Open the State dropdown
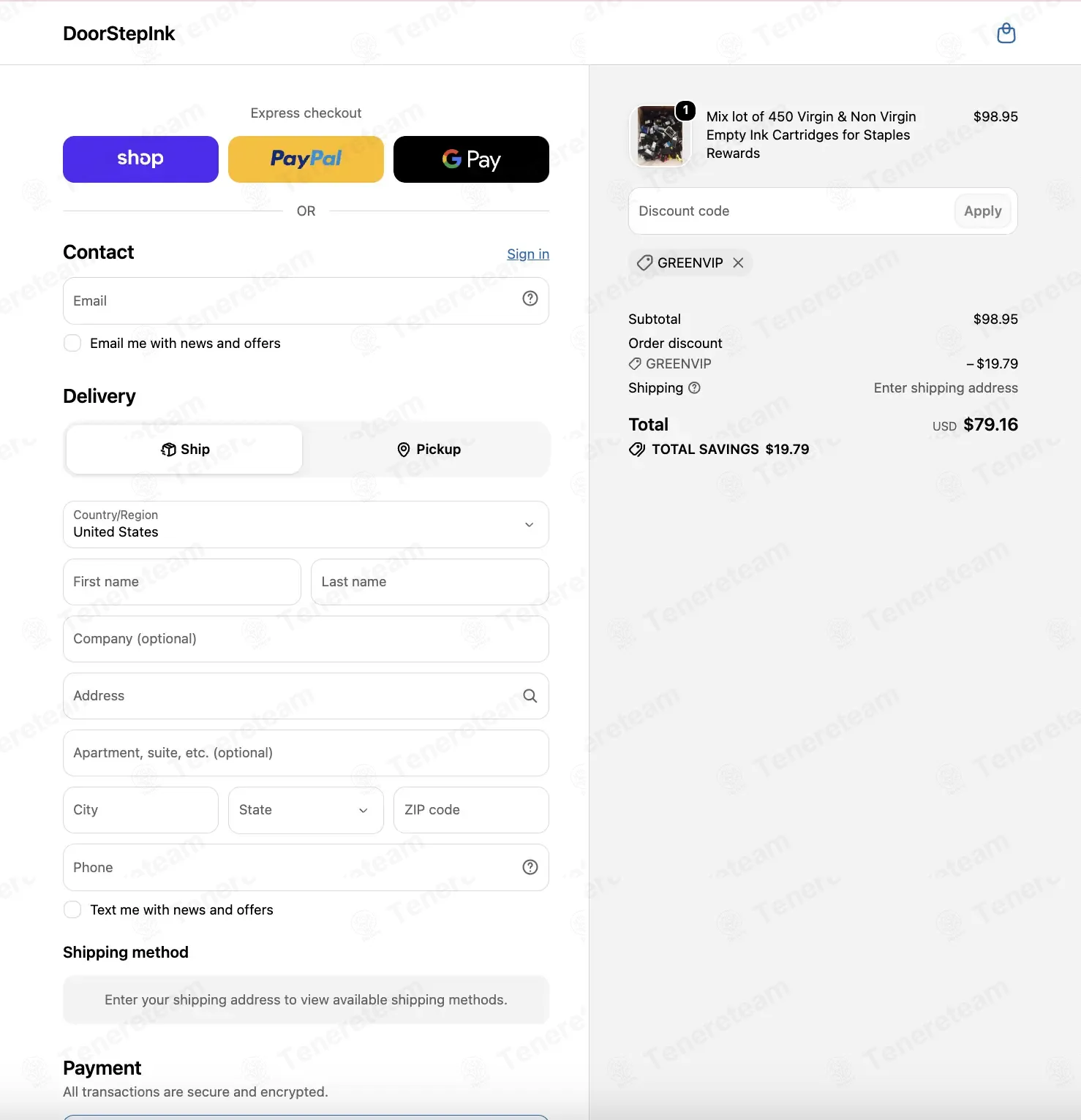The height and width of the screenshot is (1120, 1081). (x=306, y=810)
